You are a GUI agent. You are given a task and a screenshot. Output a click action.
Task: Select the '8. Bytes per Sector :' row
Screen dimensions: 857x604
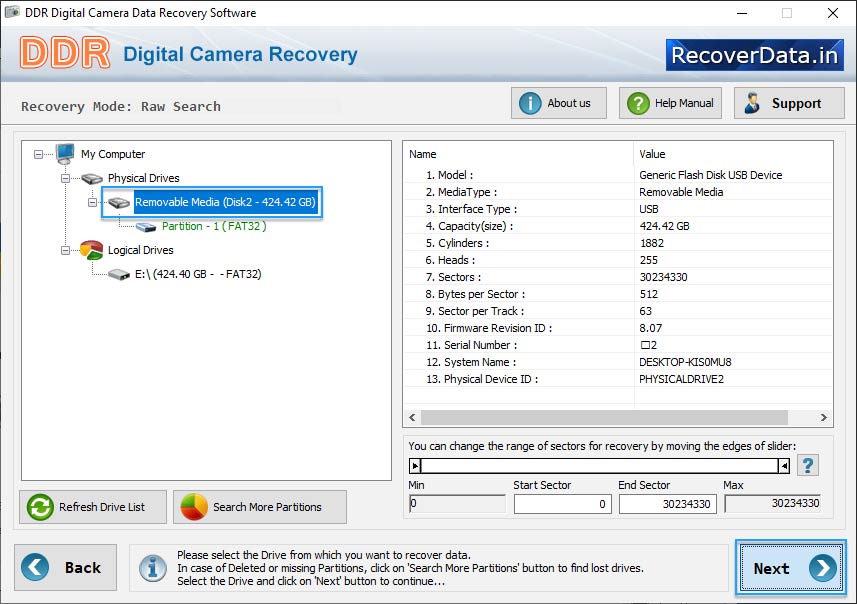pos(618,294)
